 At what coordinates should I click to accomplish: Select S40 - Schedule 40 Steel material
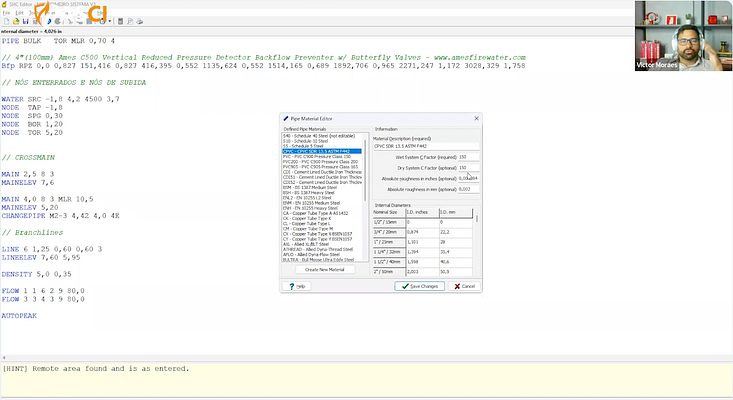coord(321,136)
